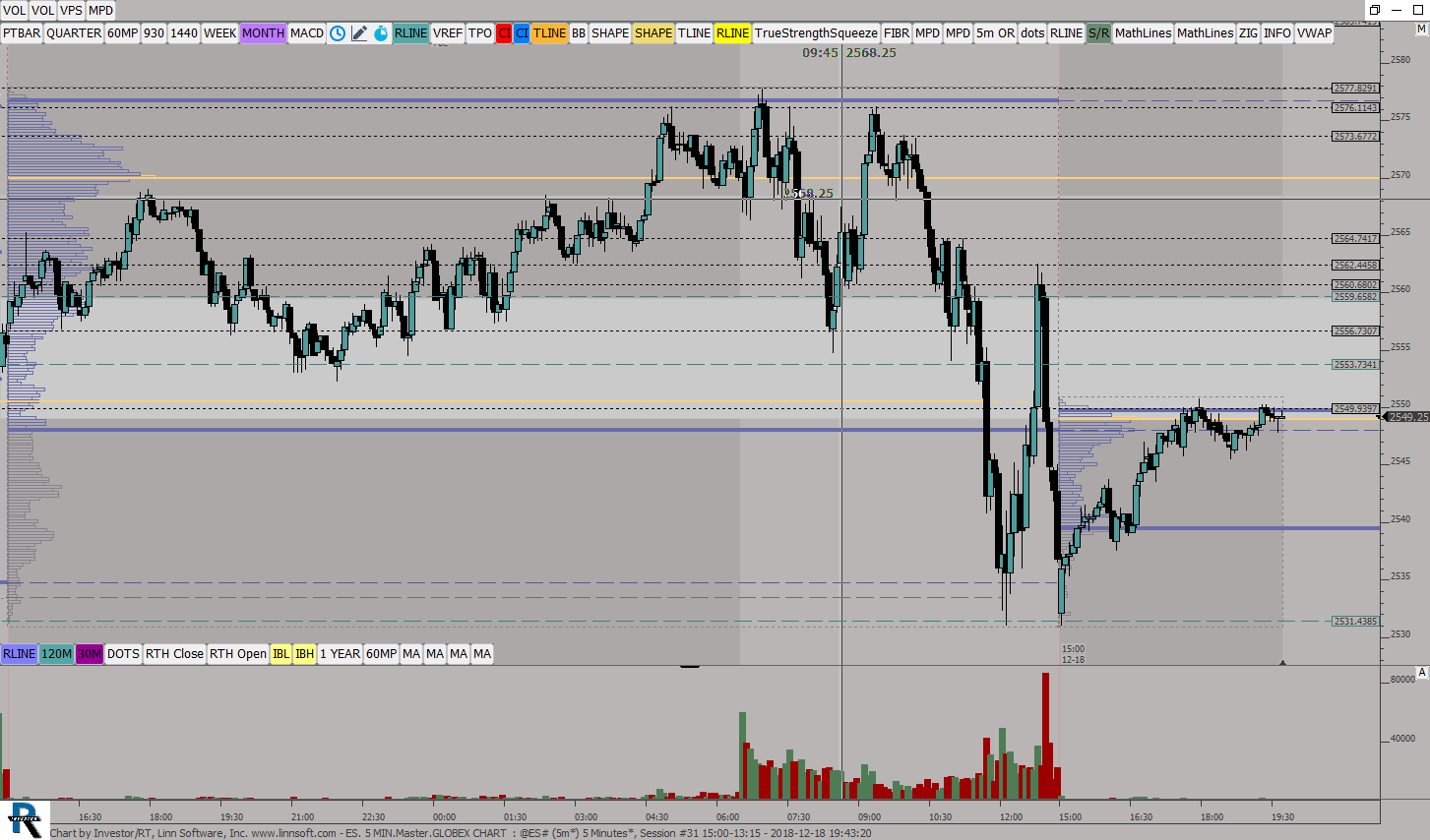The width and height of the screenshot is (1430, 840).
Task: Click the blue stopwatch timer icon
Action: [381, 33]
